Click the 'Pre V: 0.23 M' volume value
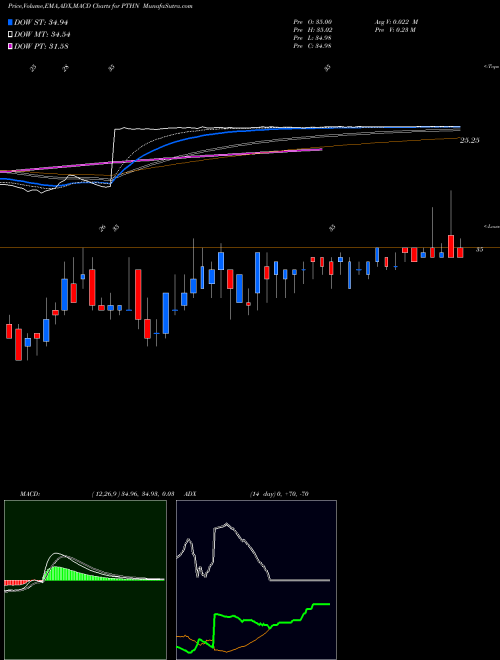The image size is (500, 660). tap(395, 30)
